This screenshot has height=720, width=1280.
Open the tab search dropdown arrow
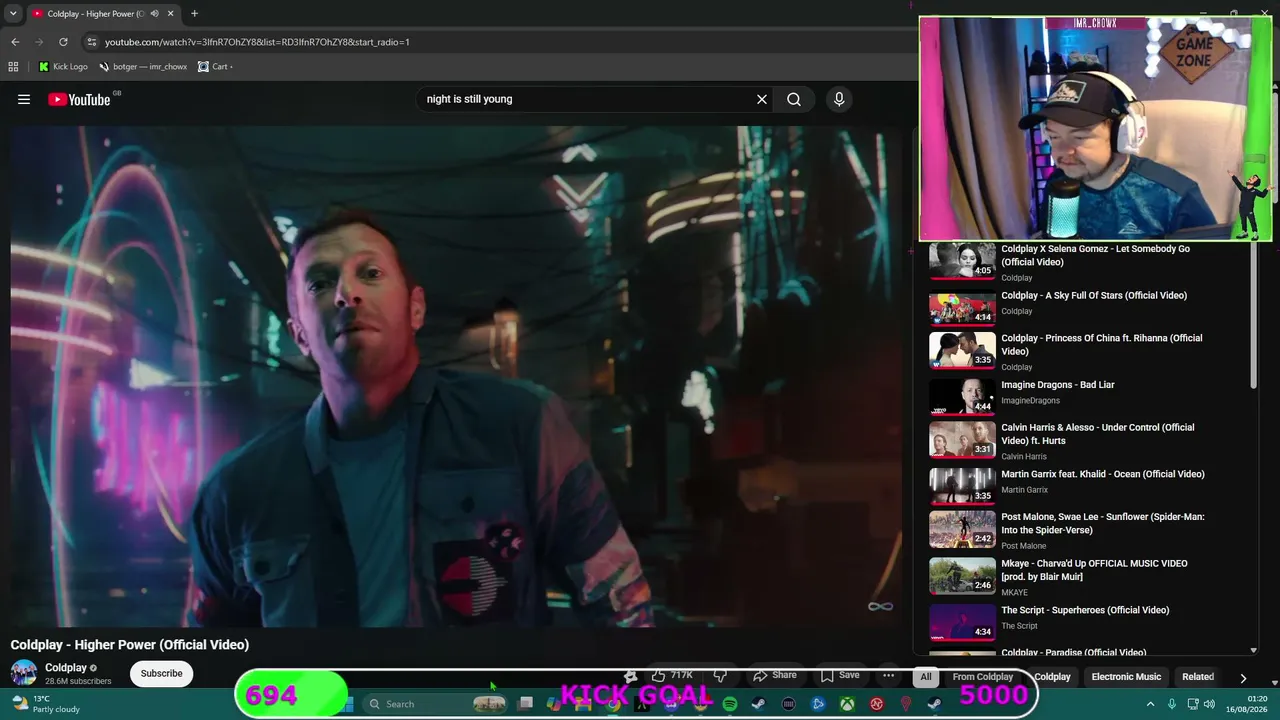13,14
